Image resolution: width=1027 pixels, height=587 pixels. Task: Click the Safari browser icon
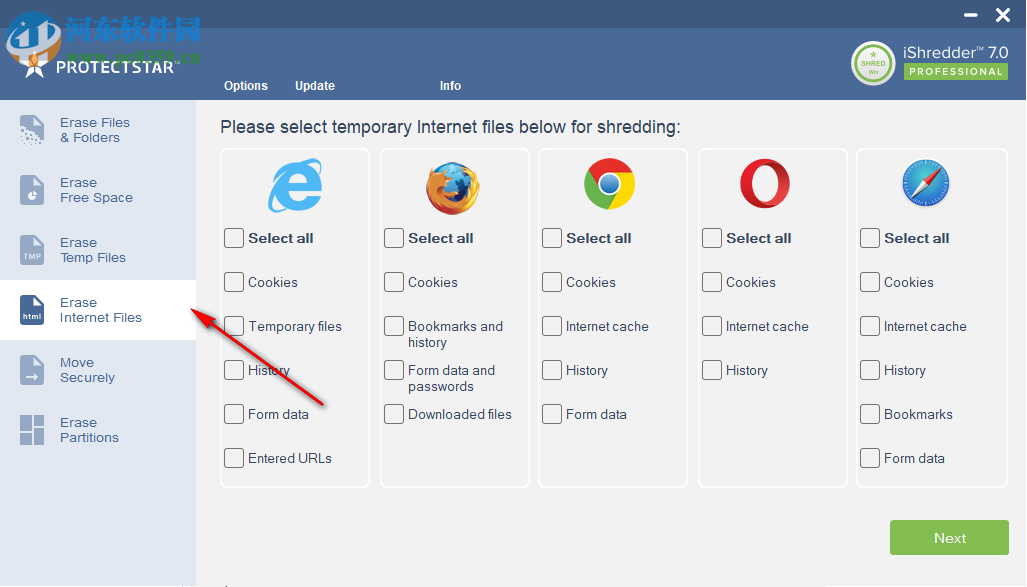925,185
